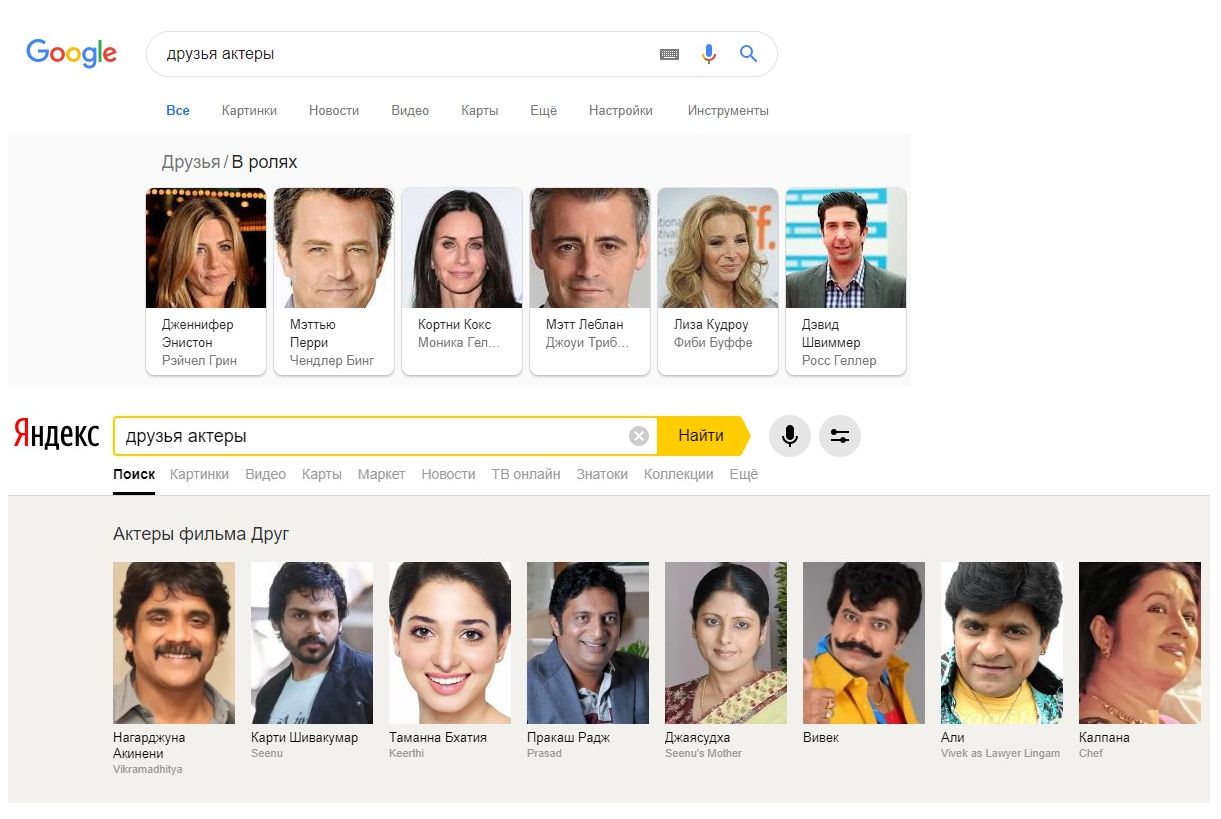Click Seenu's Mother role text
The height and width of the screenshot is (819, 1221).
pos(703,753)
